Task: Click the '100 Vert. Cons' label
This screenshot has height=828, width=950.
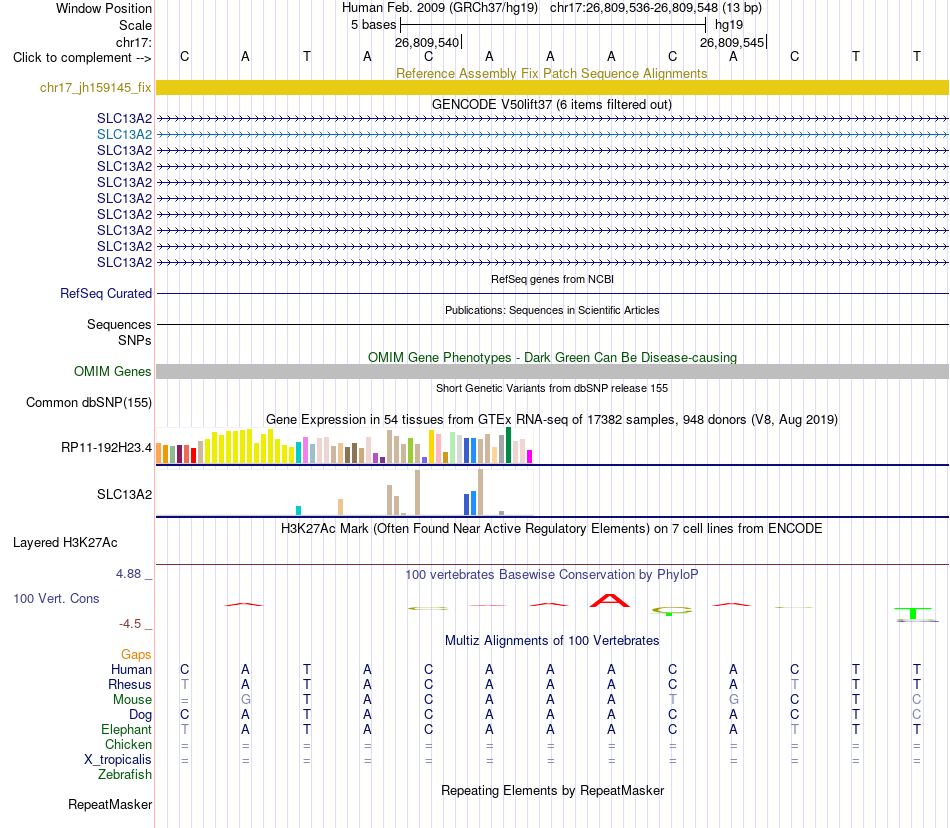Action: pos(56,598)
